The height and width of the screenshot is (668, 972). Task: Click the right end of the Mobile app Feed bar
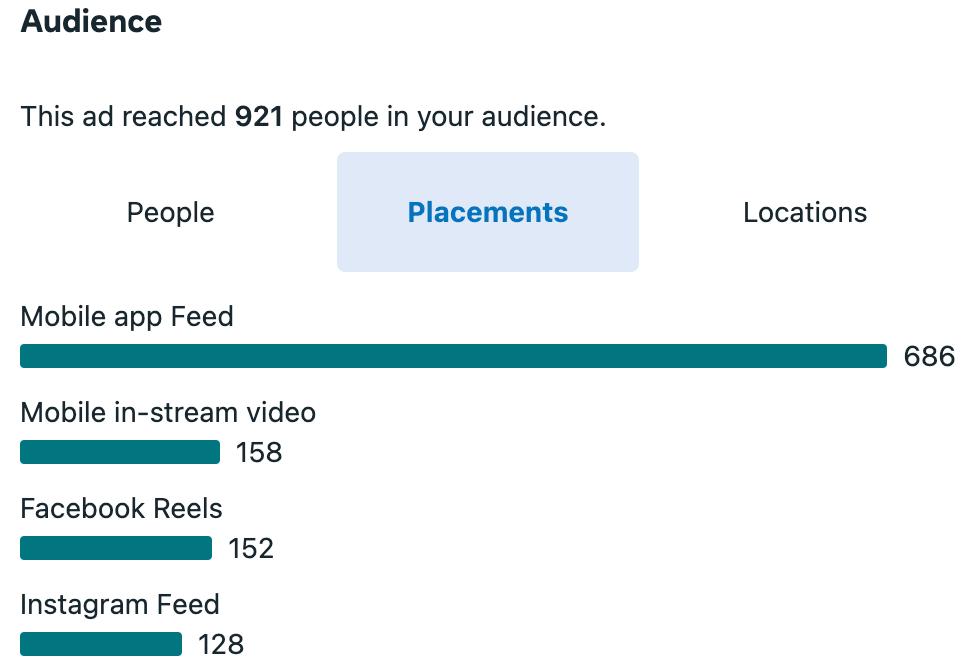click(878, 356)
